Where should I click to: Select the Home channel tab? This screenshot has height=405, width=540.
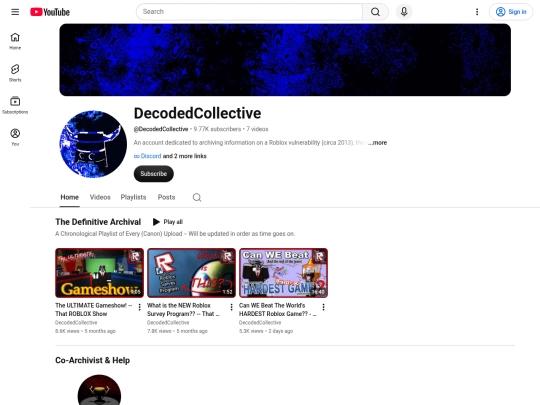(x=70, y=197)
